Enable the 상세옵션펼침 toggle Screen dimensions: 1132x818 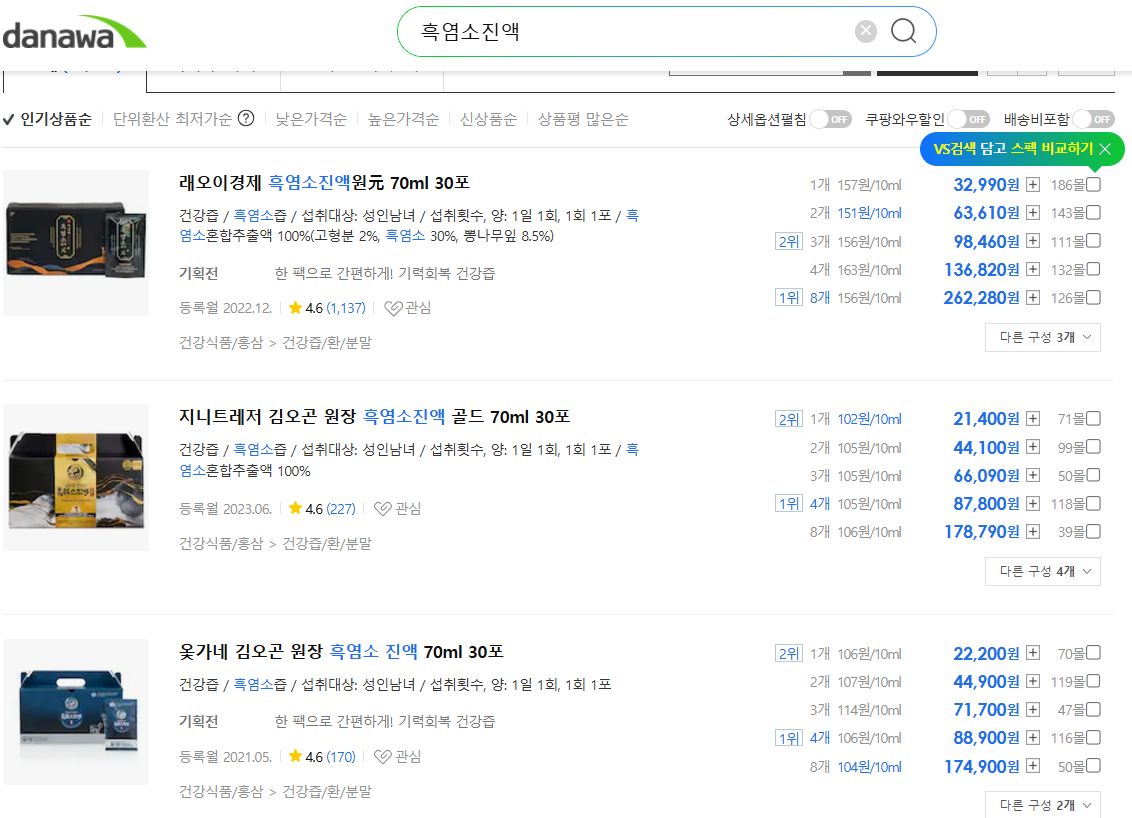[830, 118]
